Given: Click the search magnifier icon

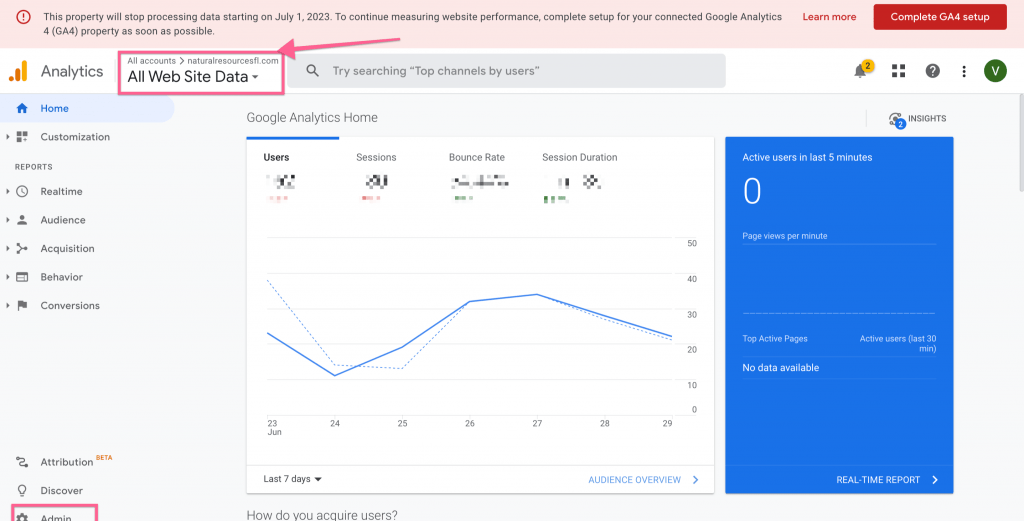Looking at the screenshot, I should pos(313,71).
